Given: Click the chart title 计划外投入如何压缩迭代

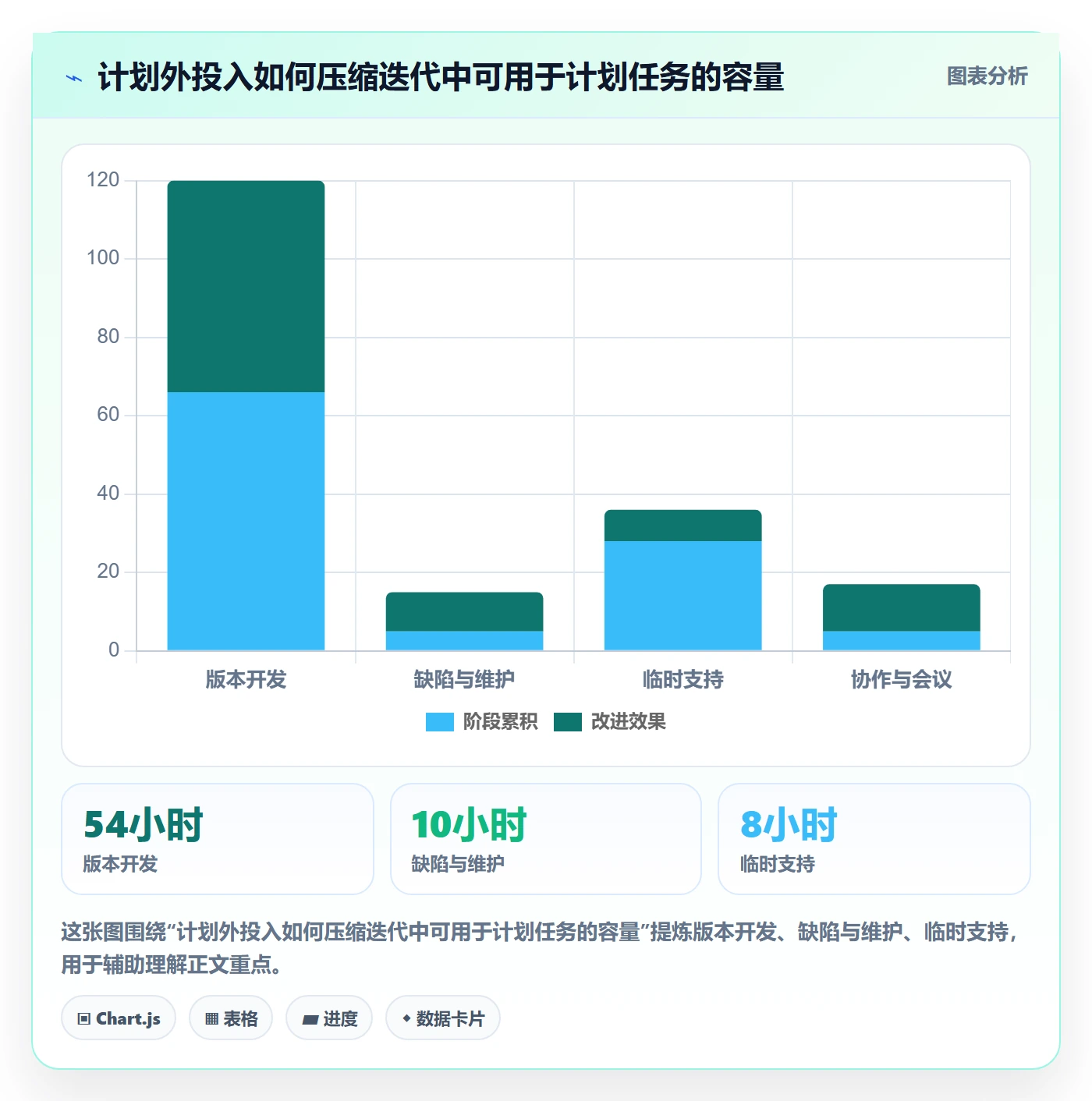Looking at the screenshot, I should point(441,77).
